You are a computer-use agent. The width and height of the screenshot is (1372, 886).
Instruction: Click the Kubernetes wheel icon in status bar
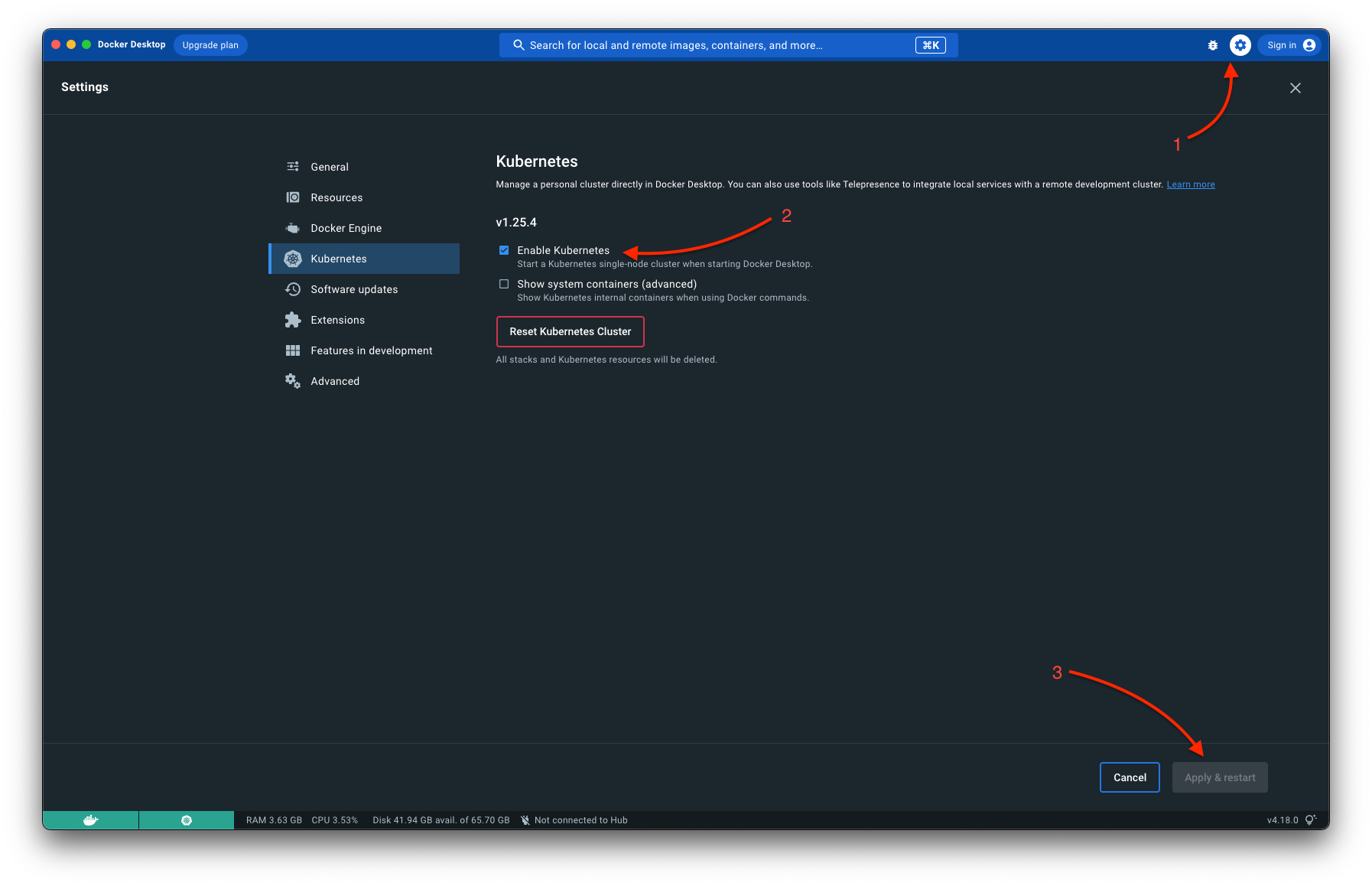[x=186, y=819]
